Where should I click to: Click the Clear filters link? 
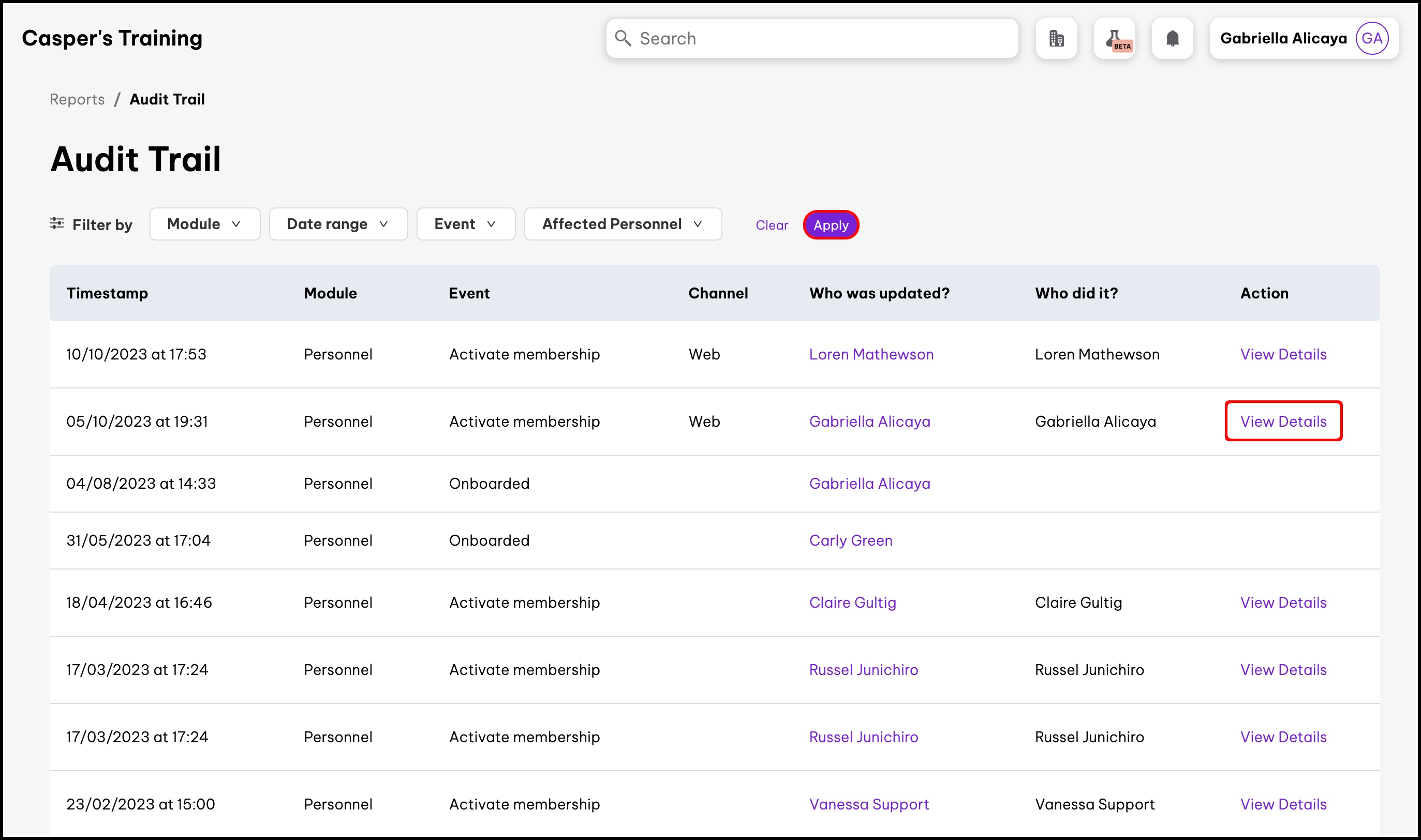click(771, 226)
